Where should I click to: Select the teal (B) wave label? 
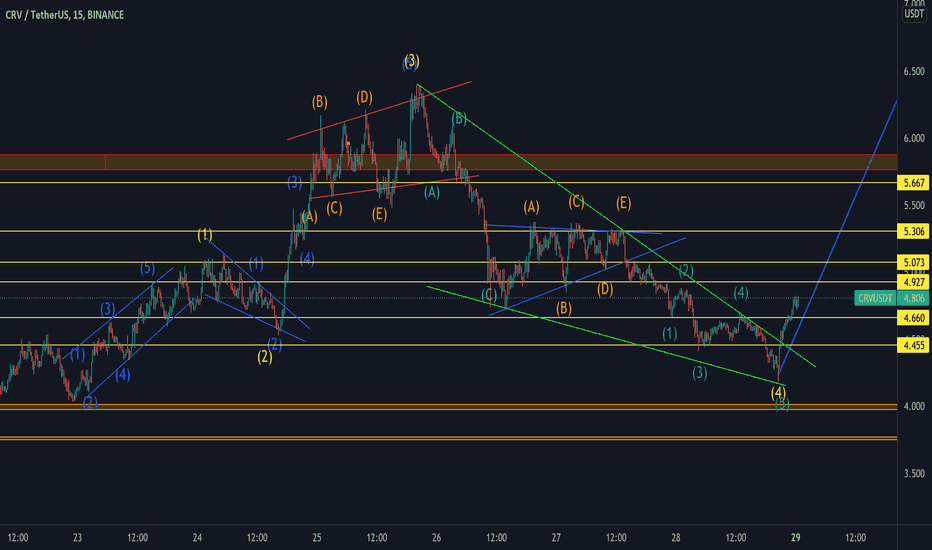(459, 118)
